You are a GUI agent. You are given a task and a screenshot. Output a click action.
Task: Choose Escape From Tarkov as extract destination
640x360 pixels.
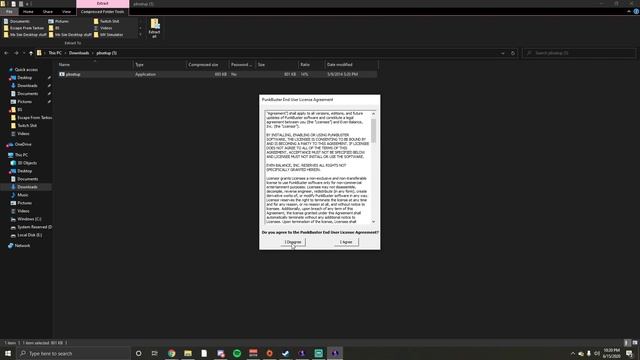(x=24, y=28)
